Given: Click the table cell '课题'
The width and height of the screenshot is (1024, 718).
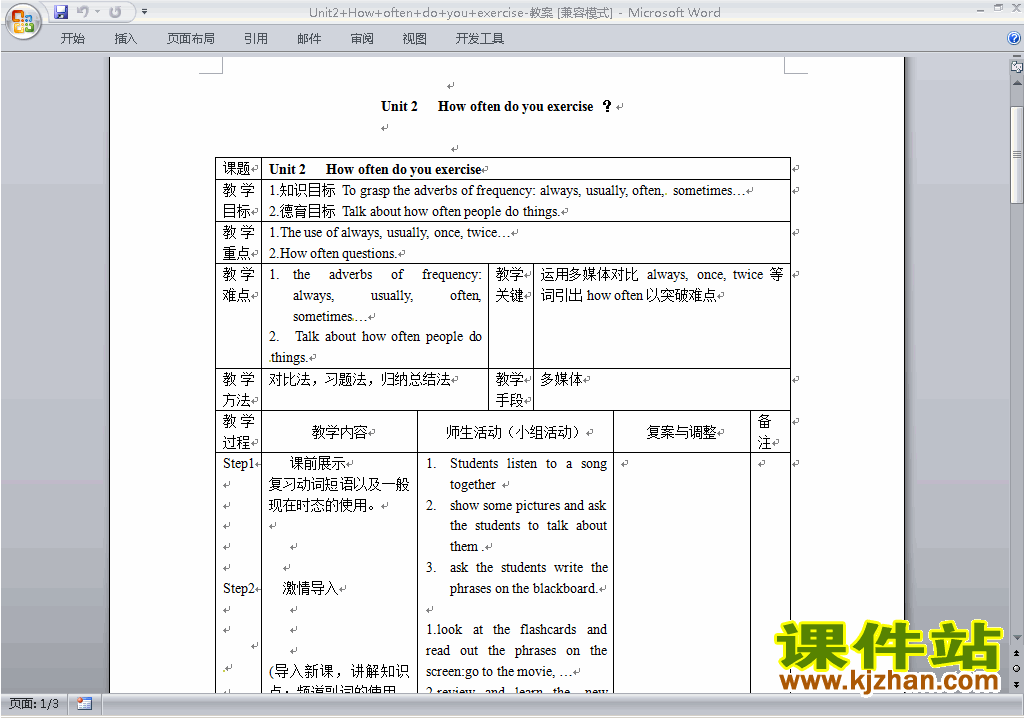Looking at the screenshot, I should click(236, 169).
